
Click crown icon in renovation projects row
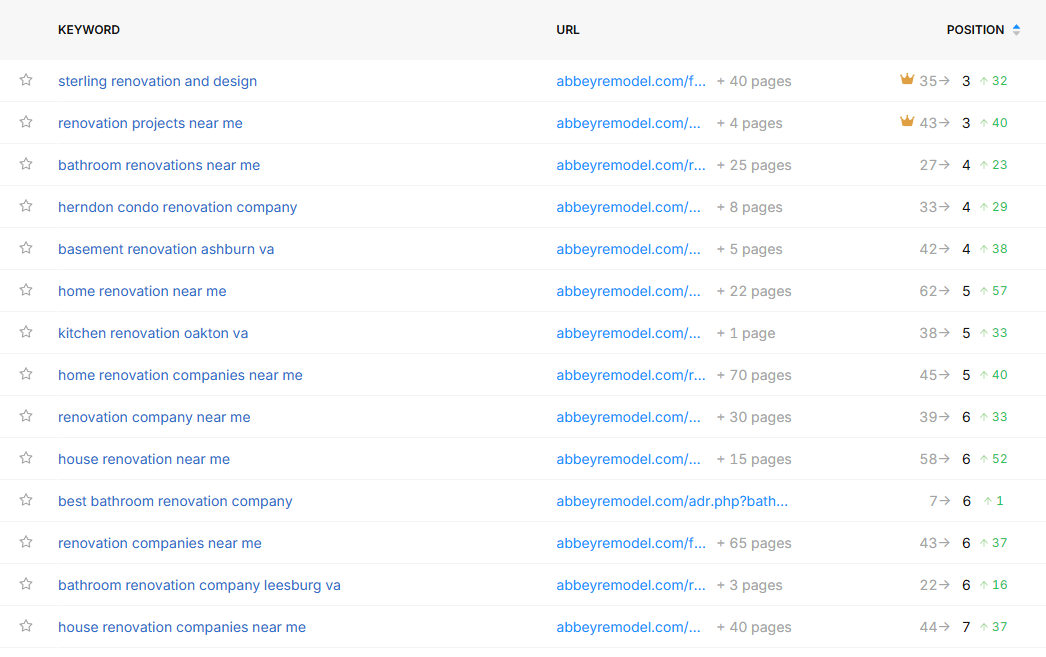[907, 122]
